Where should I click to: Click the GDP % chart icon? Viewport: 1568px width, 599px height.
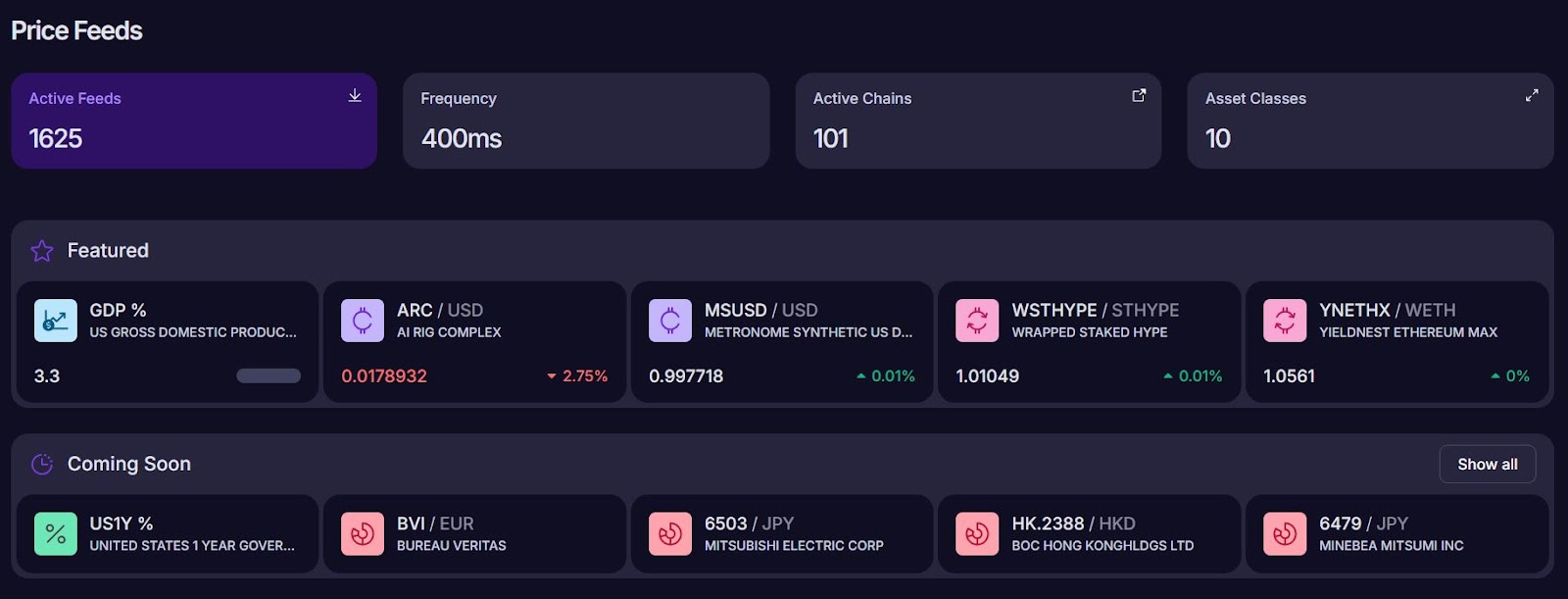click(56, 321)
